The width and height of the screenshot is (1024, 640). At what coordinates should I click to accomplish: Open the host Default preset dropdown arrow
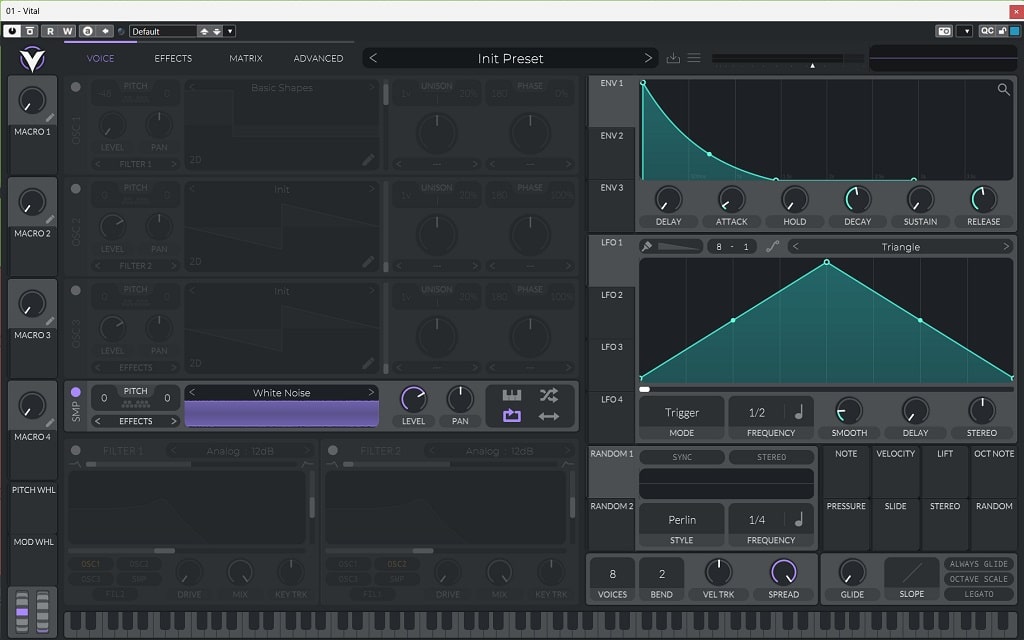click(x=230, y=31)
